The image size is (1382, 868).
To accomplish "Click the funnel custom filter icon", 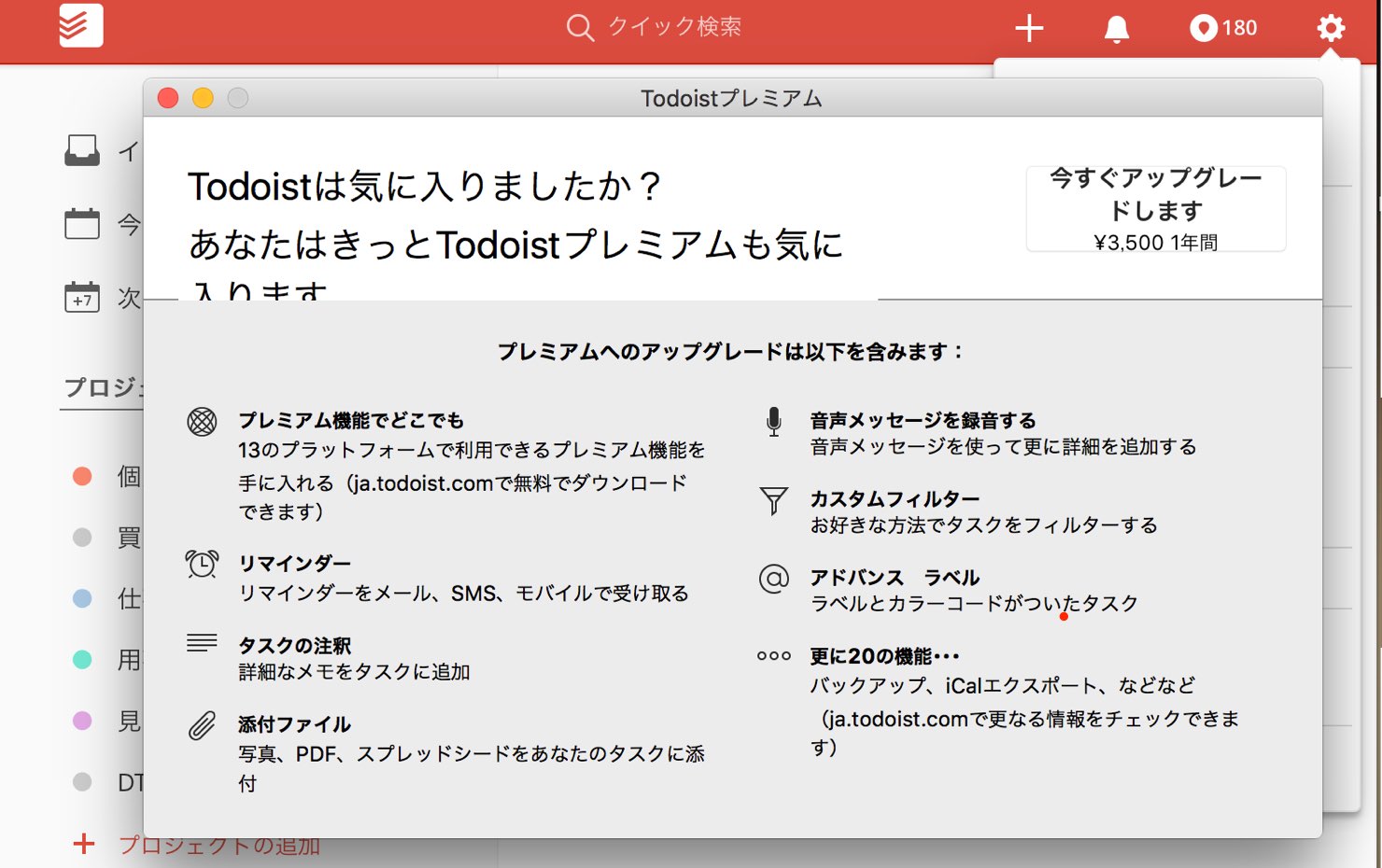I will pos(773,501).
